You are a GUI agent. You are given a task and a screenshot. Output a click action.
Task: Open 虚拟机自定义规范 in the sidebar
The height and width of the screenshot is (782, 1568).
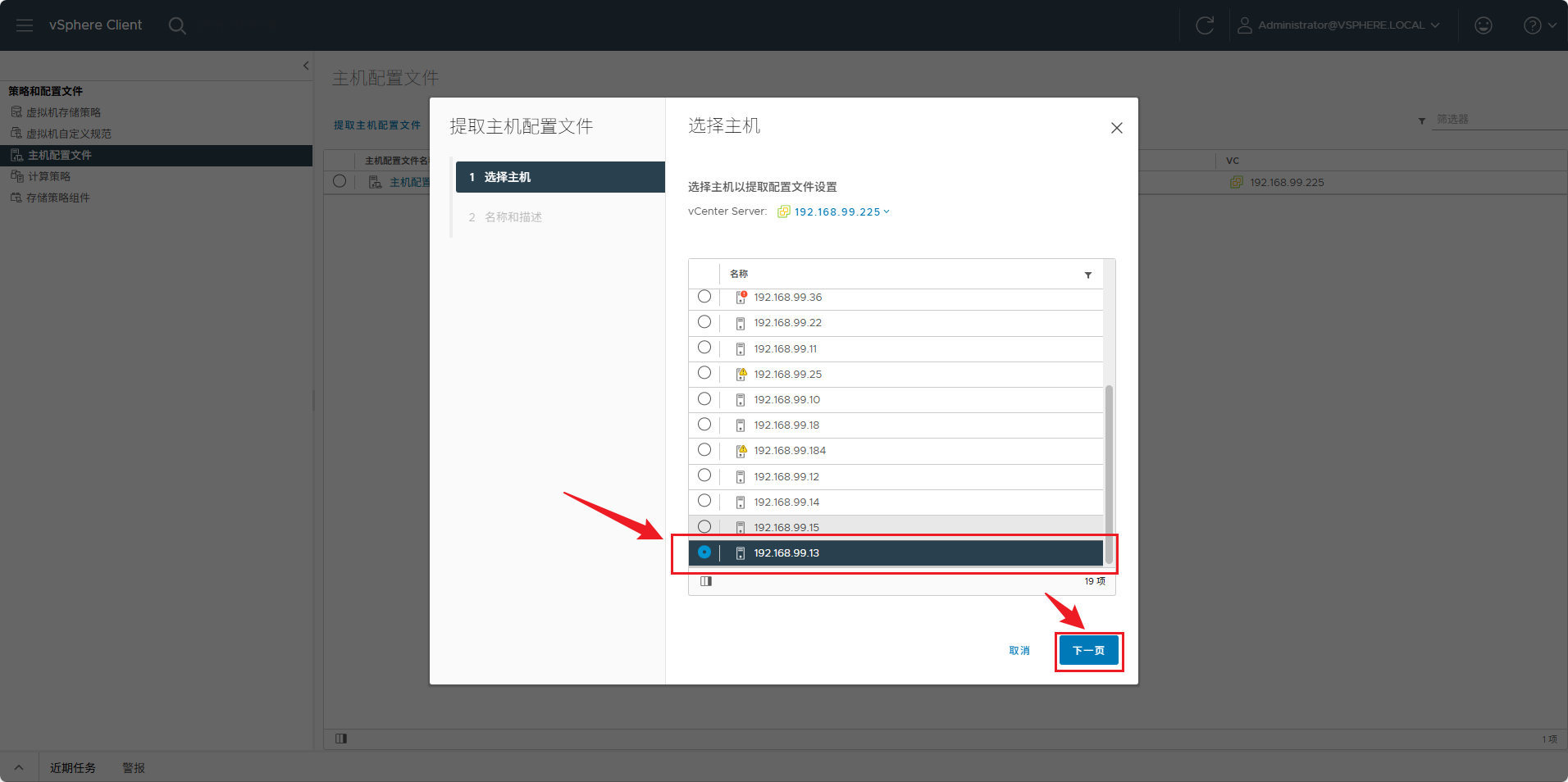(x=69, y=134)
